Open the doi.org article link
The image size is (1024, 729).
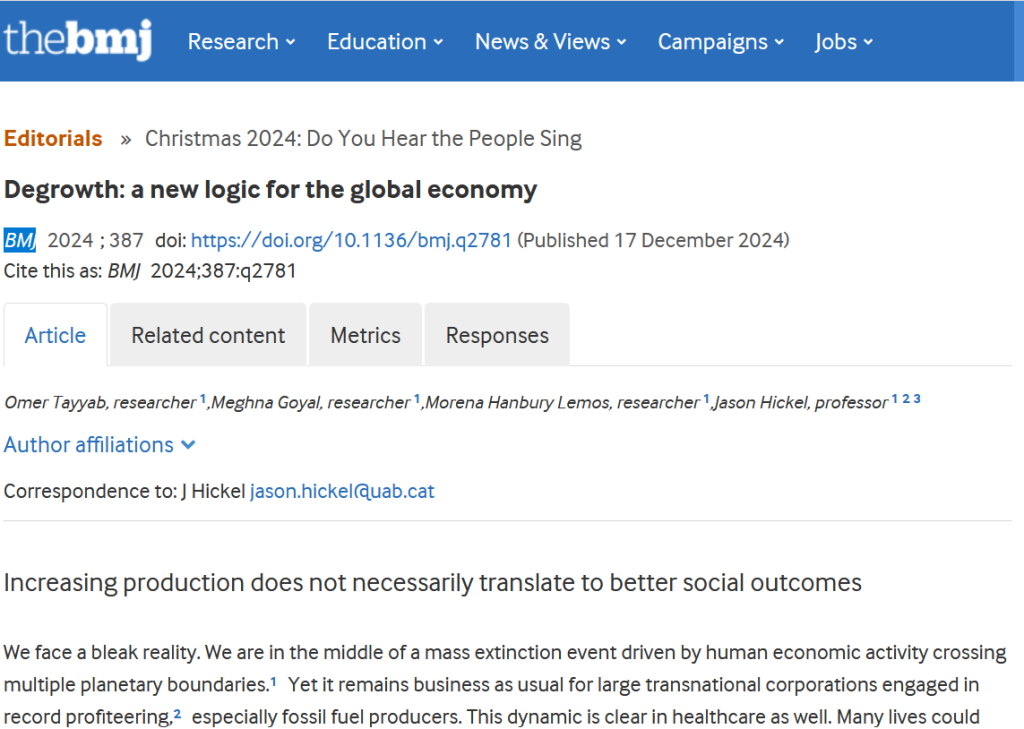coord(351,240)
